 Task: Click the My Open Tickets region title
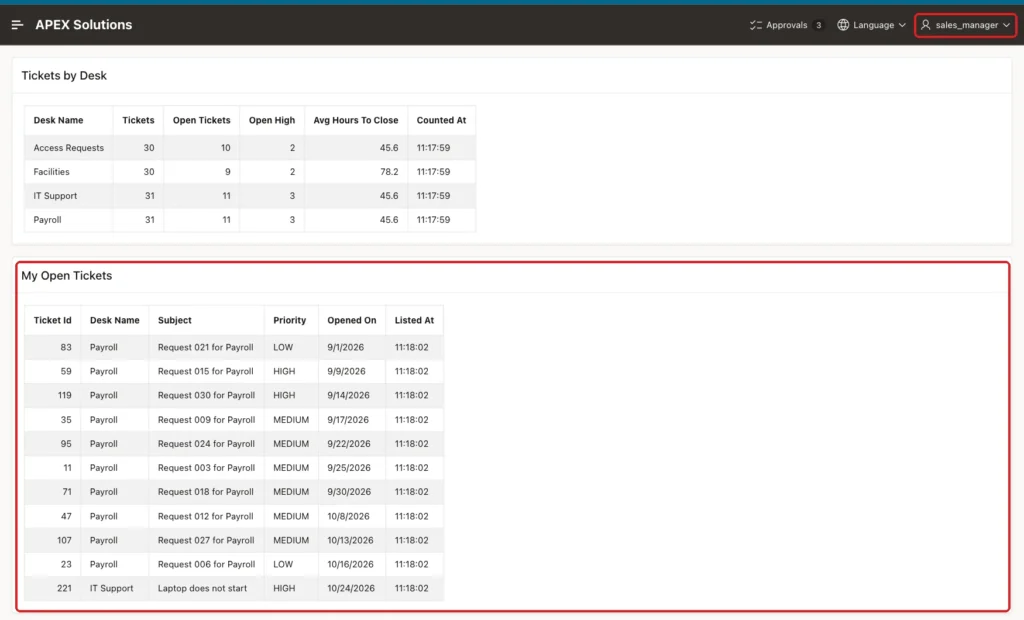(67, 276)
